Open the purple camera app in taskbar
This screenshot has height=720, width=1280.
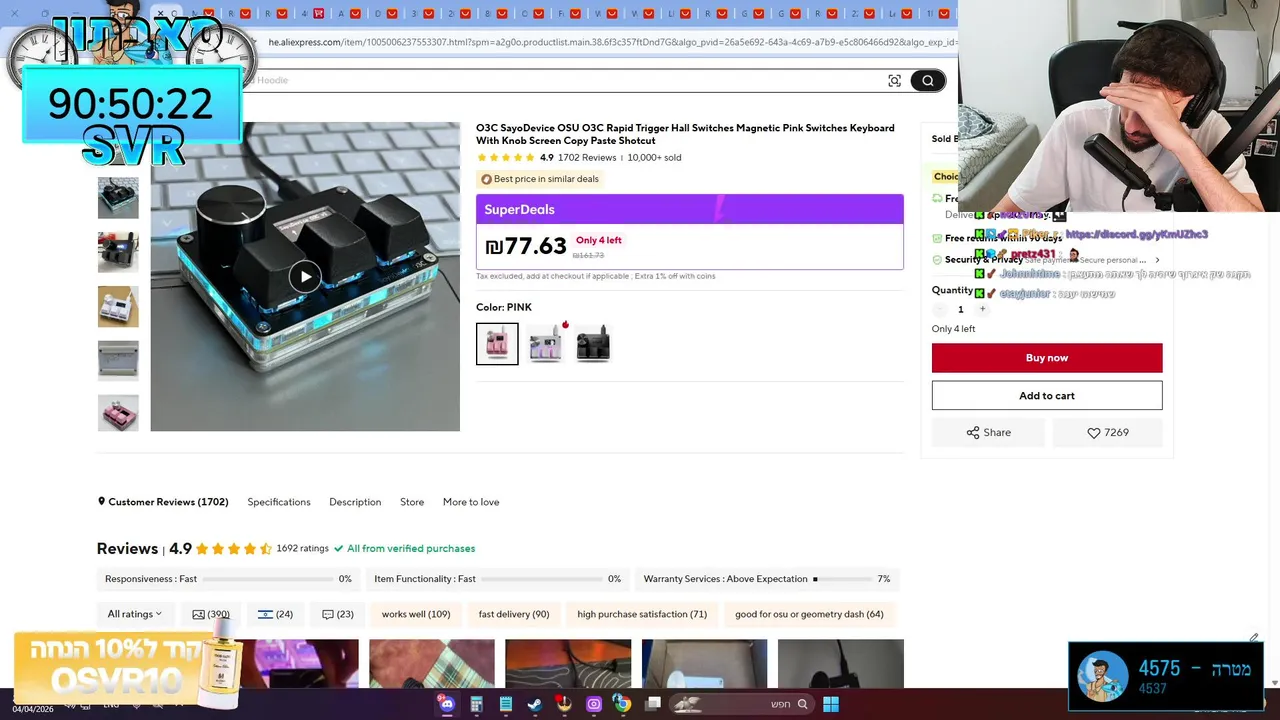click(594, 704)
